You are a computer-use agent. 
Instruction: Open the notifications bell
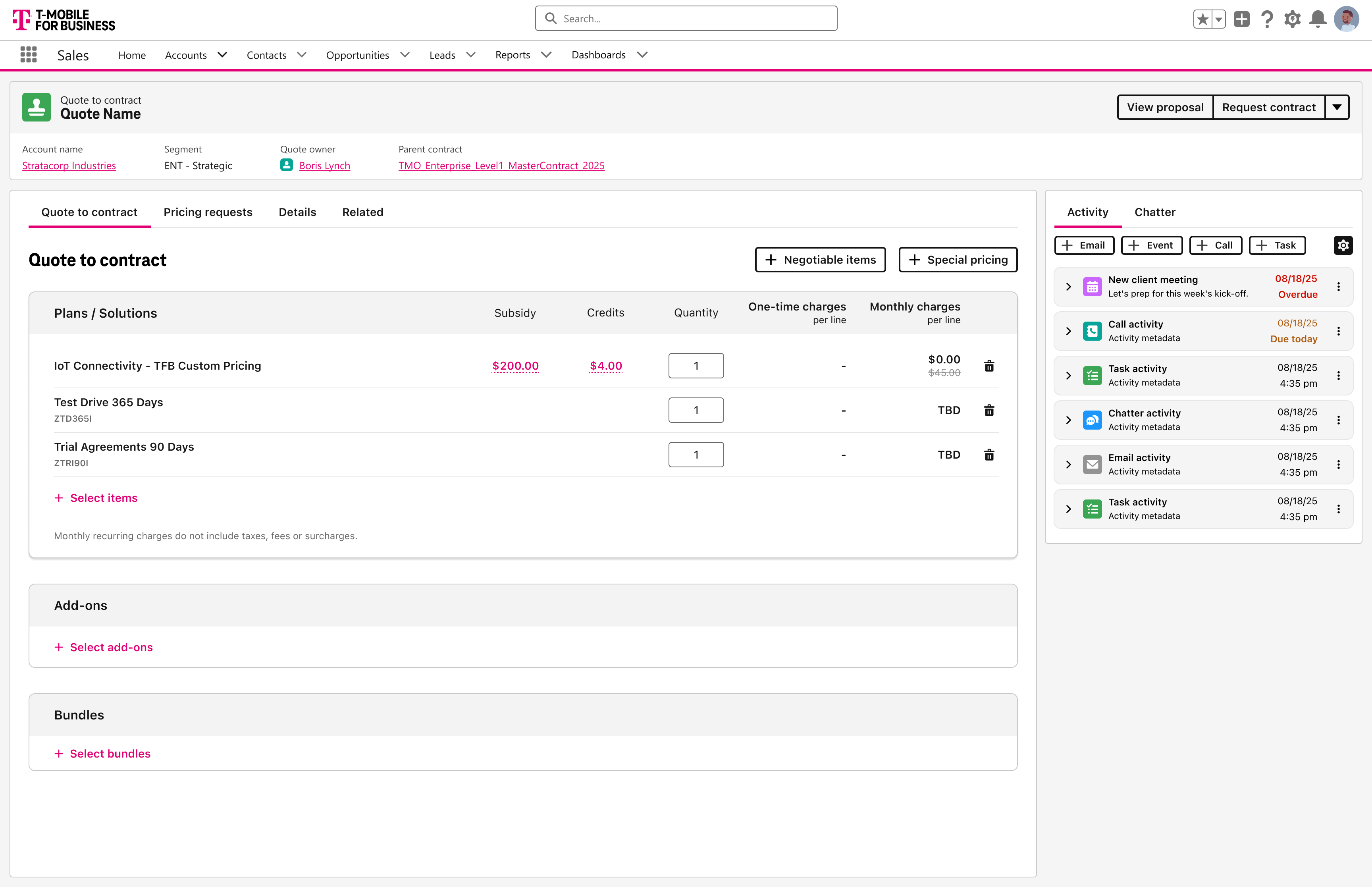[1318, 19]
